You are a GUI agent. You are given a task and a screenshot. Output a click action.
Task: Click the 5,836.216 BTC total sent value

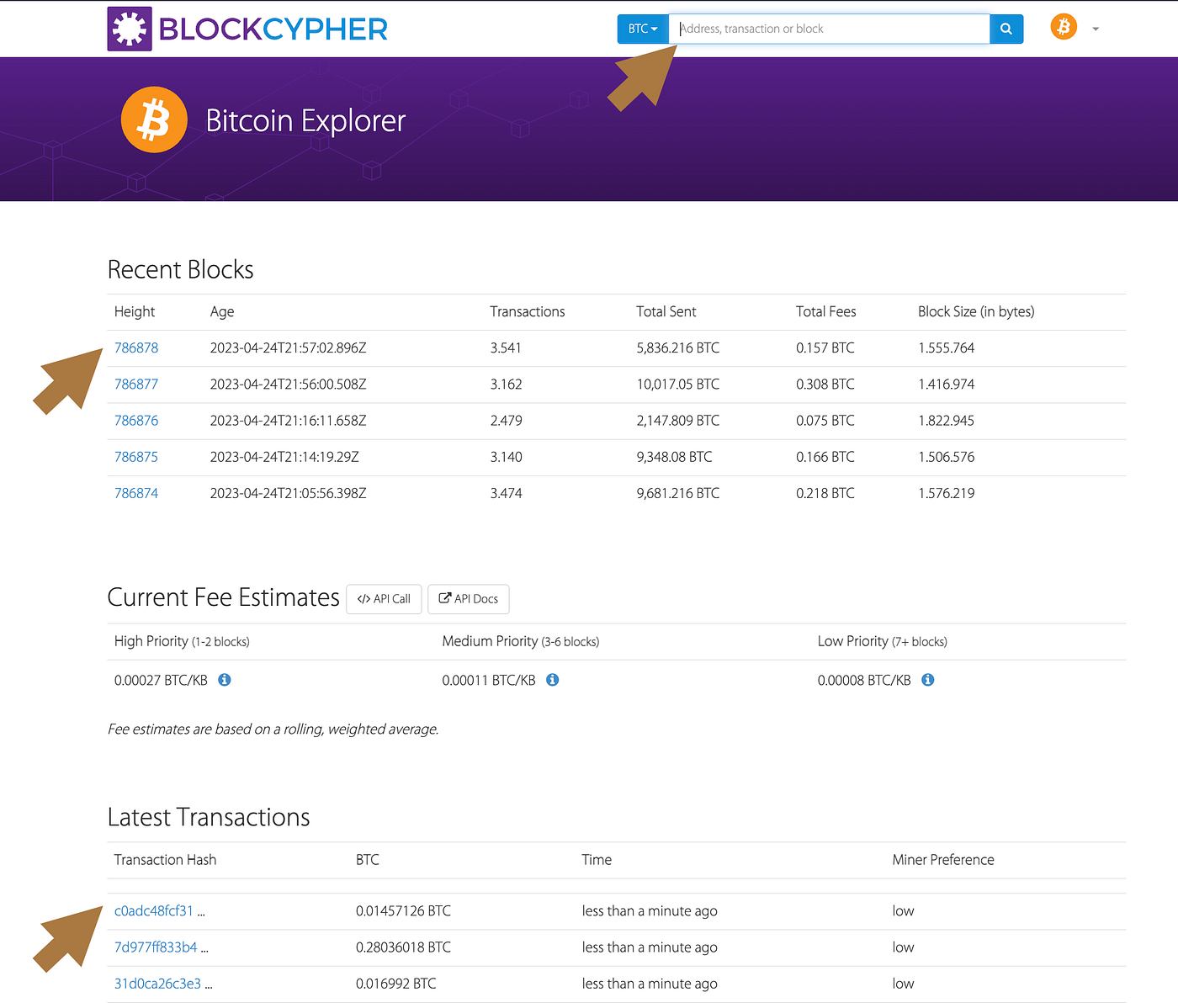tap(678, 348)
